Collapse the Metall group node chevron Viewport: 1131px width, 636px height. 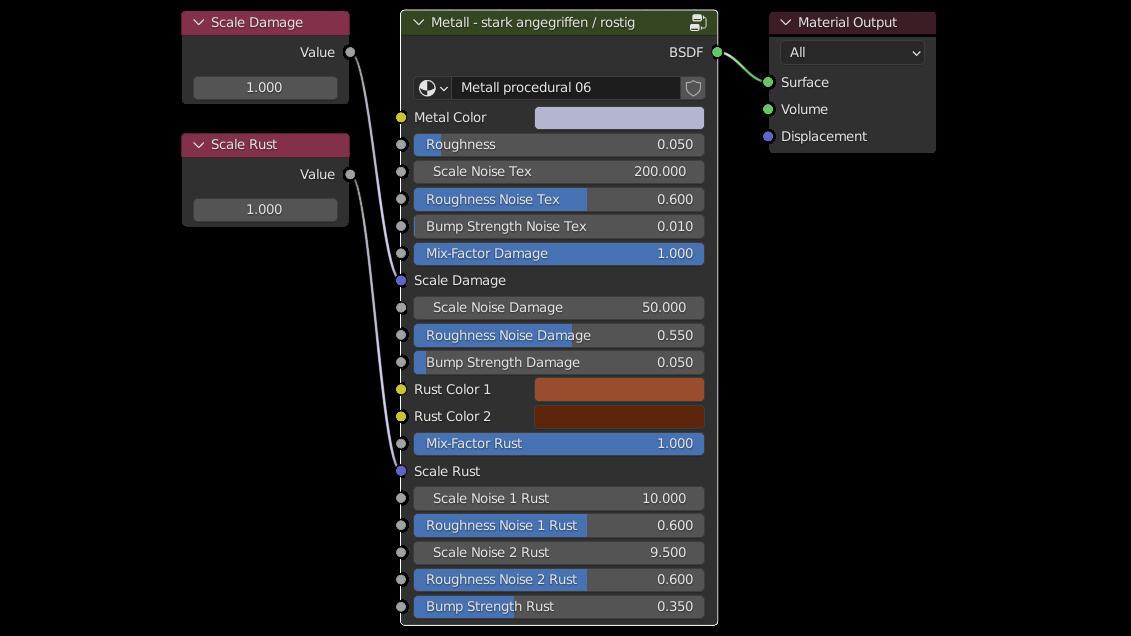[x=418, y=22]
